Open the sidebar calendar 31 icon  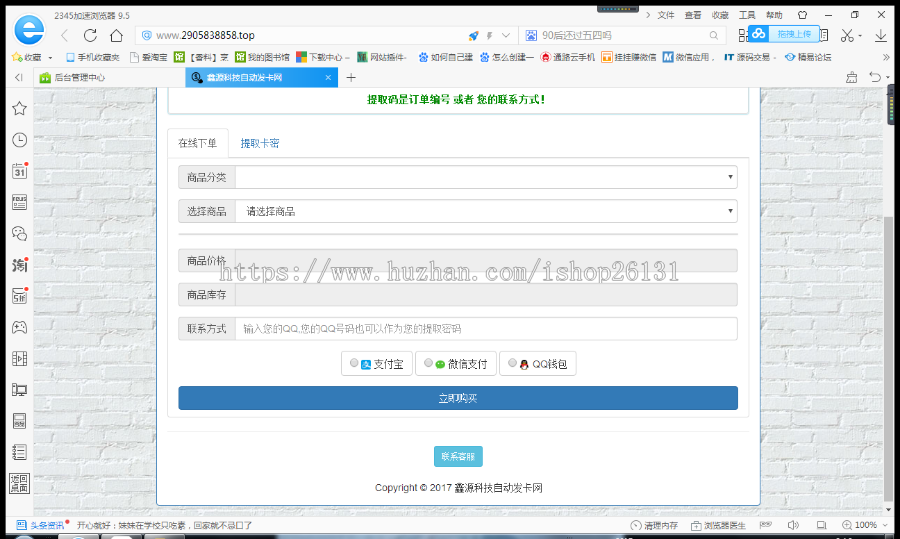(20, 170)
